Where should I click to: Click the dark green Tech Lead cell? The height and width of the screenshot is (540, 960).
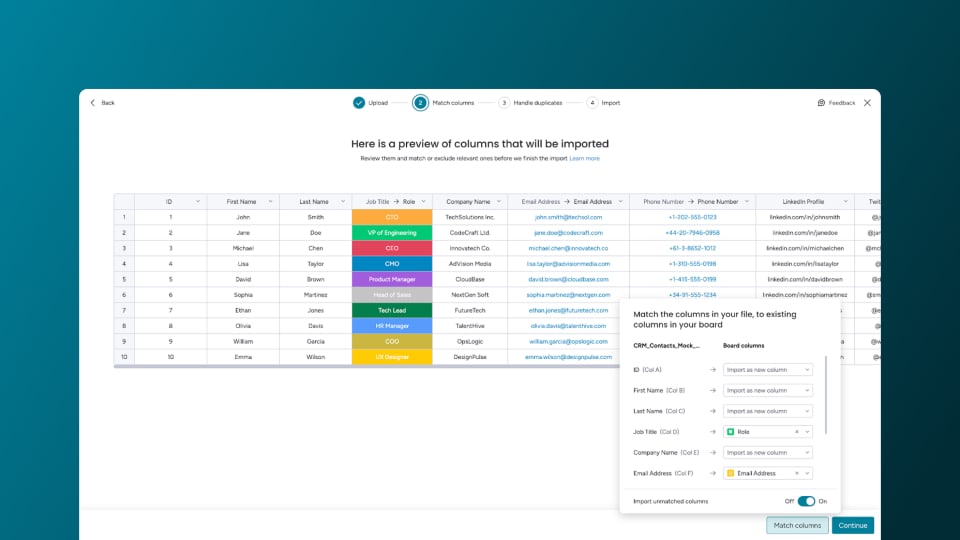pyautogui.click(x=392, y=310)
